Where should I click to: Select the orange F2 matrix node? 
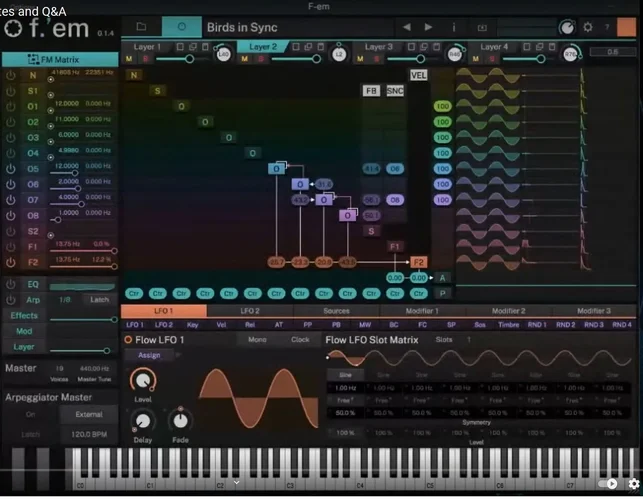[418, 262]
